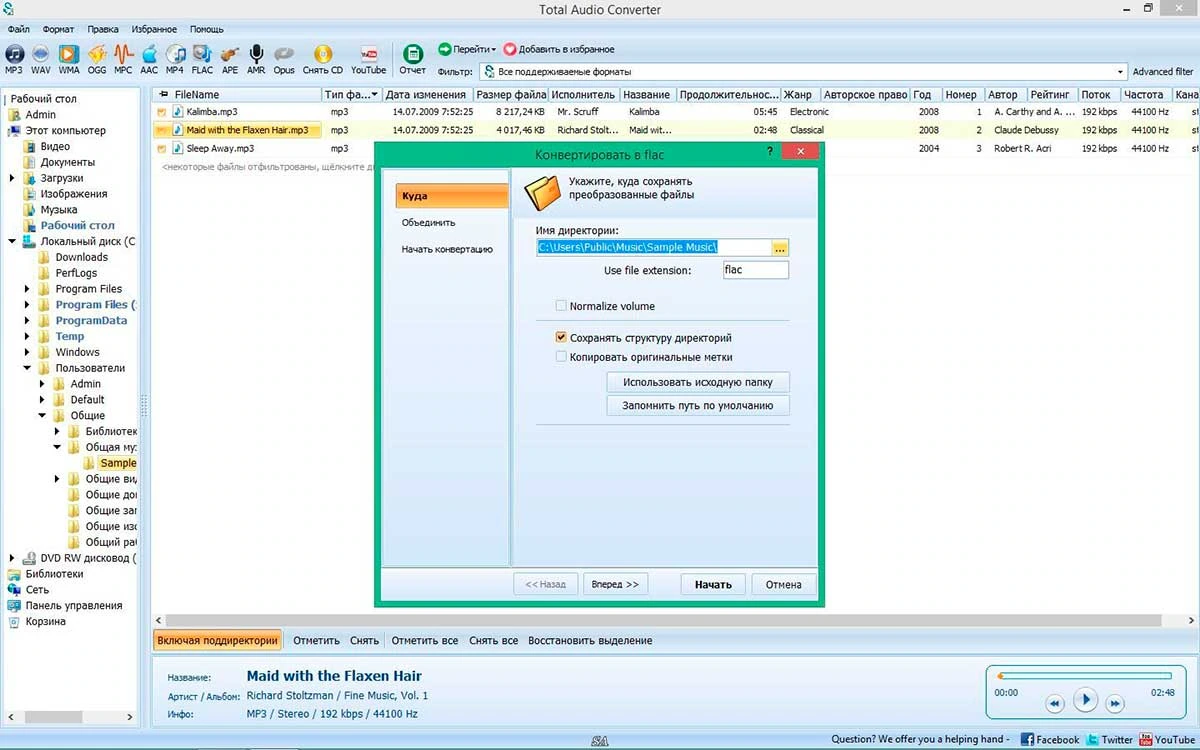Collapse the Пользователи folder node

pyautogui.click(x=28, y=368)
